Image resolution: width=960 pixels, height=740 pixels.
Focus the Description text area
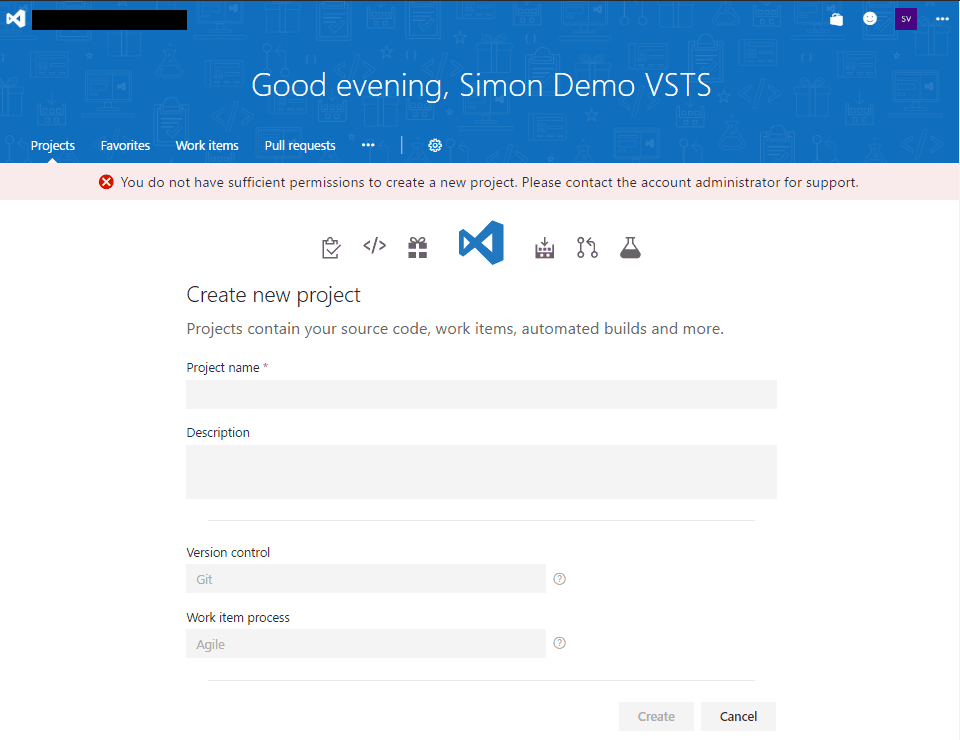(481, 472)
